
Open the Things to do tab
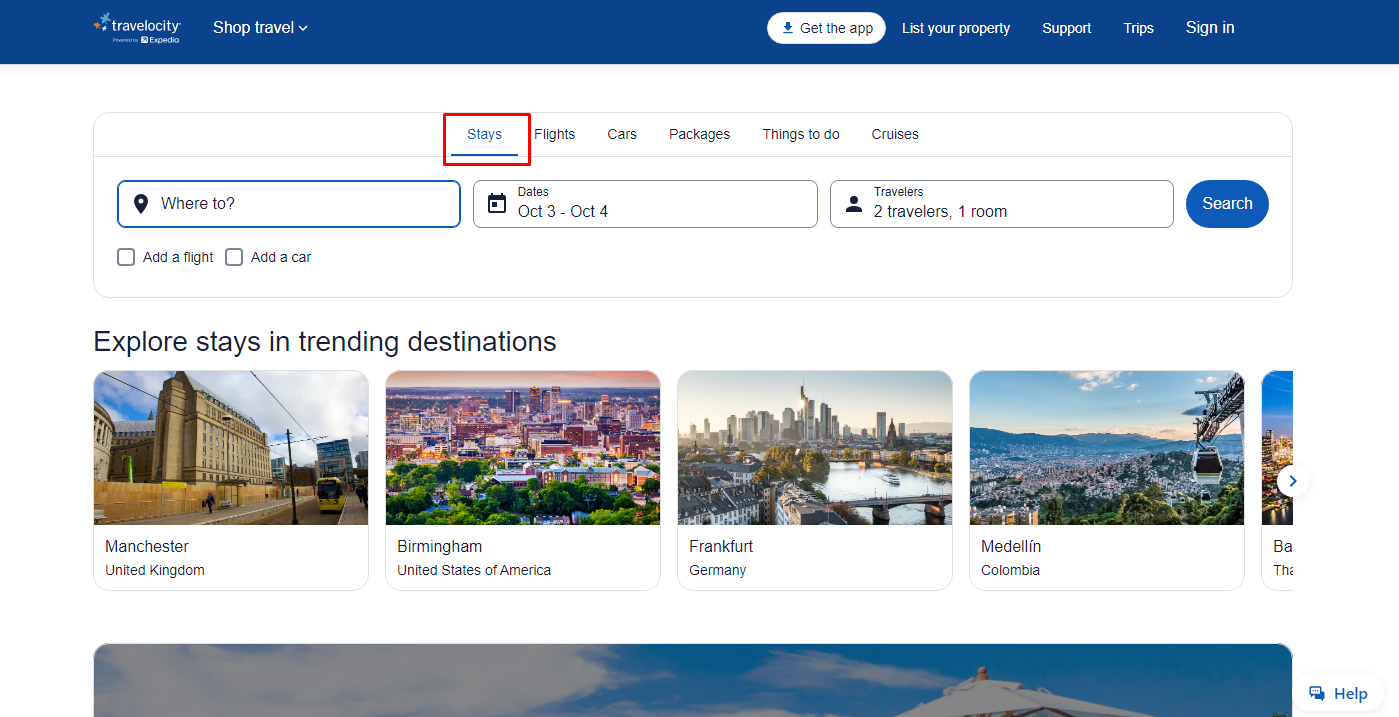[801, 134]
